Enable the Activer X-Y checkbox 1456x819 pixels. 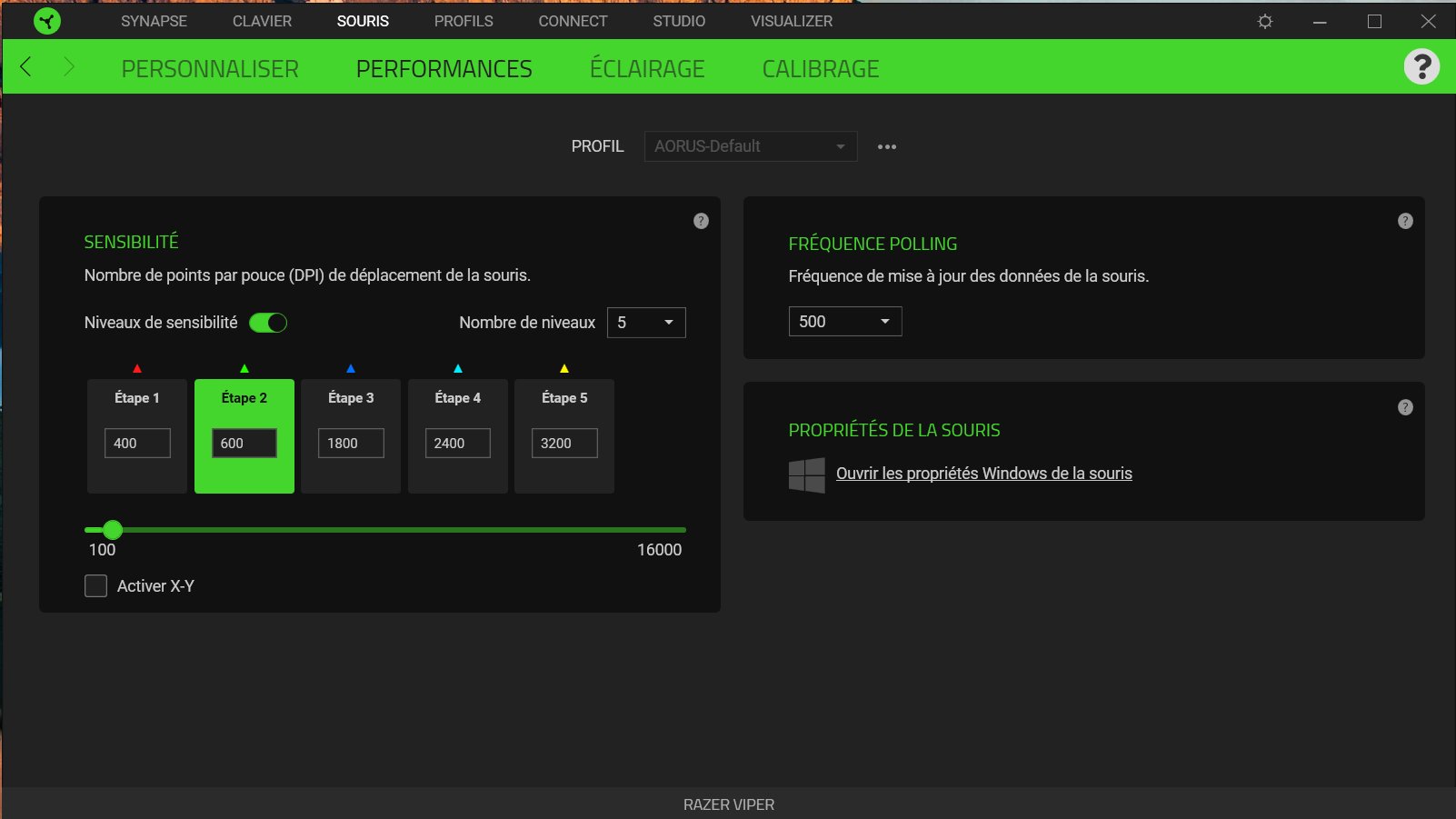[95, 585]
